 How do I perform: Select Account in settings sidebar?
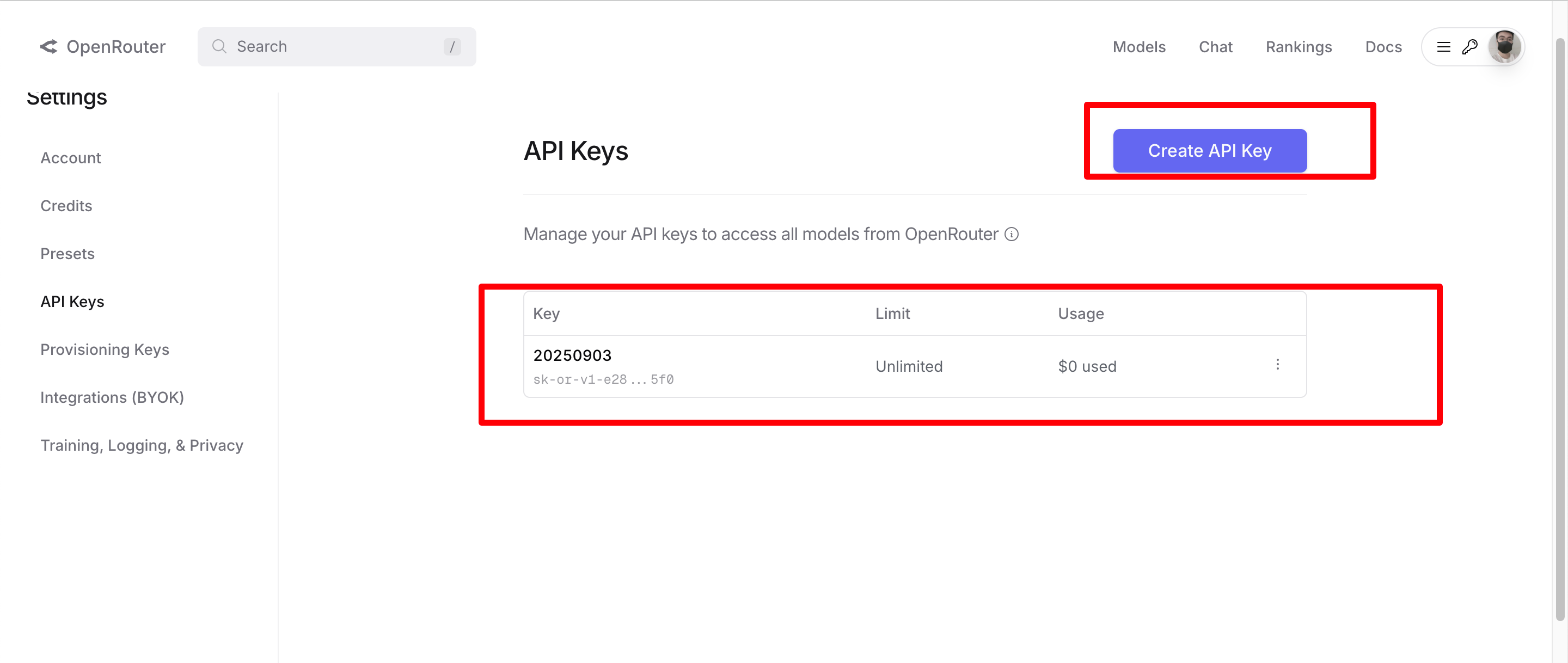(x=71, y=158)
